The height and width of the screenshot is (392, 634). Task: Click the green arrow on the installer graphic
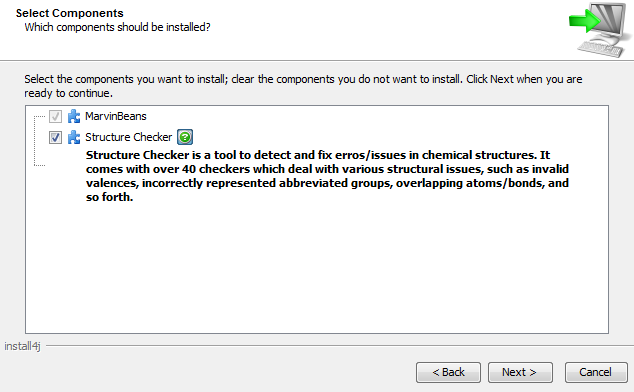coord(584,21)
